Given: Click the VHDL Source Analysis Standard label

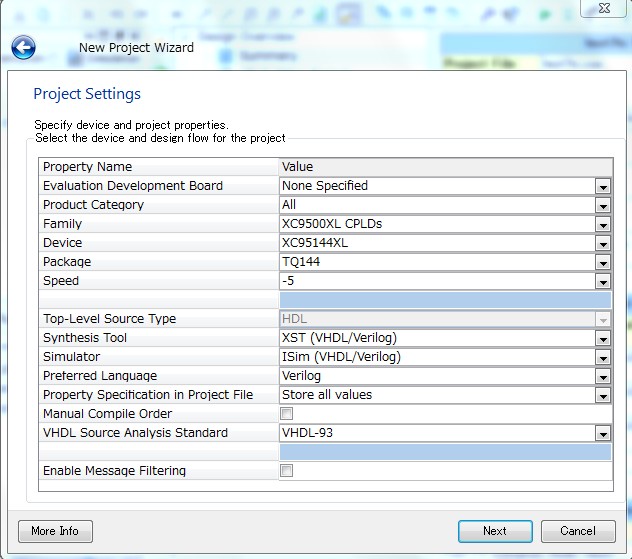Looking at the screenshot, I should (135, 433).
